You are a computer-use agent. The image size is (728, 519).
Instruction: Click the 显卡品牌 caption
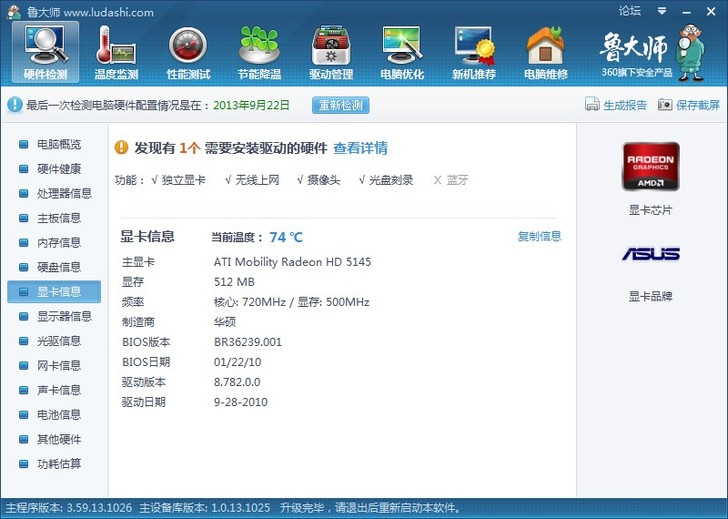tap(650, 297)
